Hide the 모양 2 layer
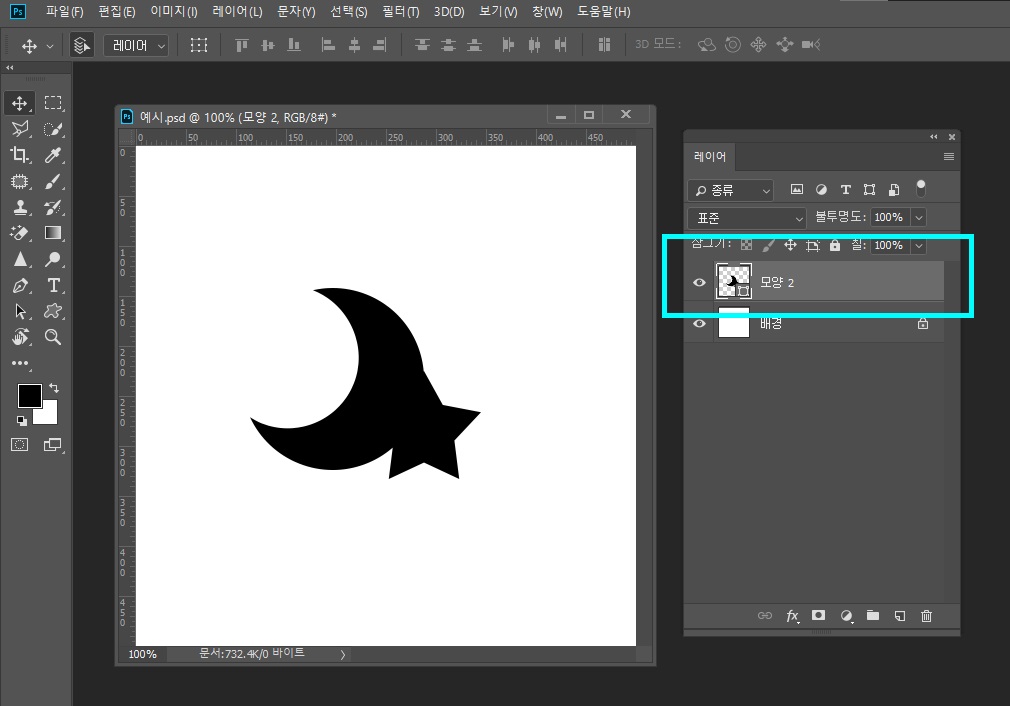This screenshot has height=706, width=1010. click(x=699, y=282)
